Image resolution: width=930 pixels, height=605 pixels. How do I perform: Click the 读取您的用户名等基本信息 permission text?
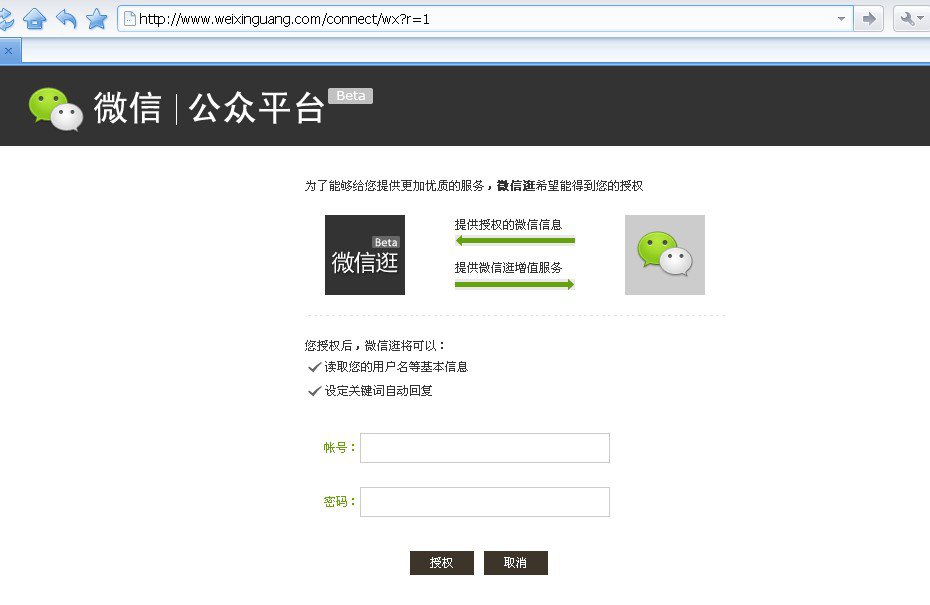point(396,367)
